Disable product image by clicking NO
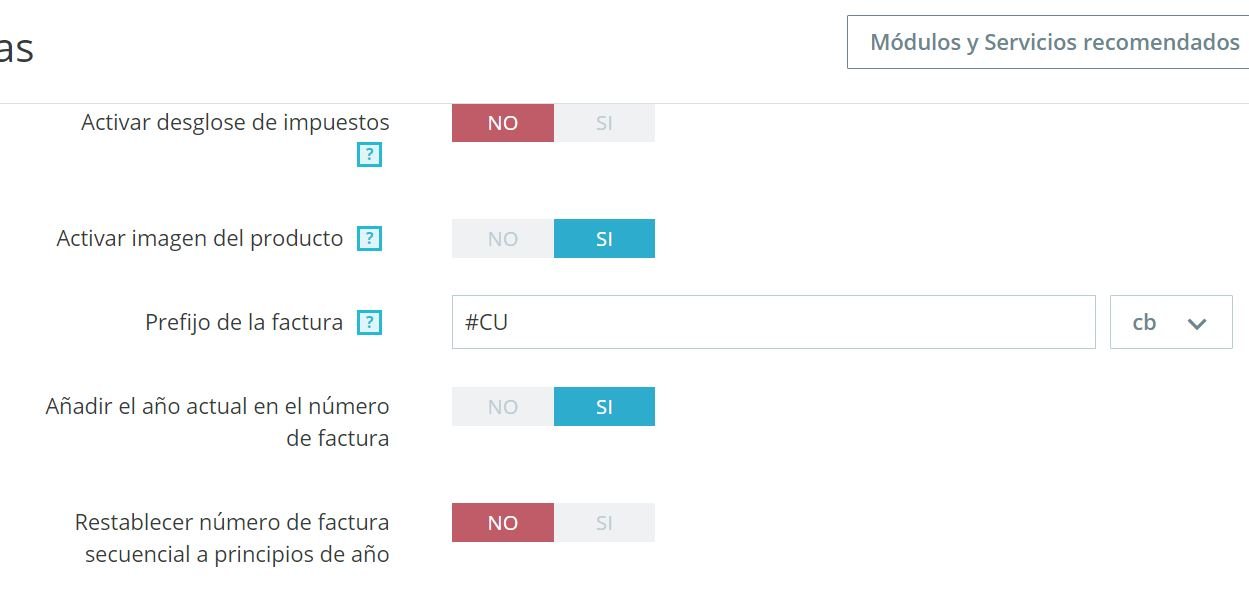 (502, 239)
